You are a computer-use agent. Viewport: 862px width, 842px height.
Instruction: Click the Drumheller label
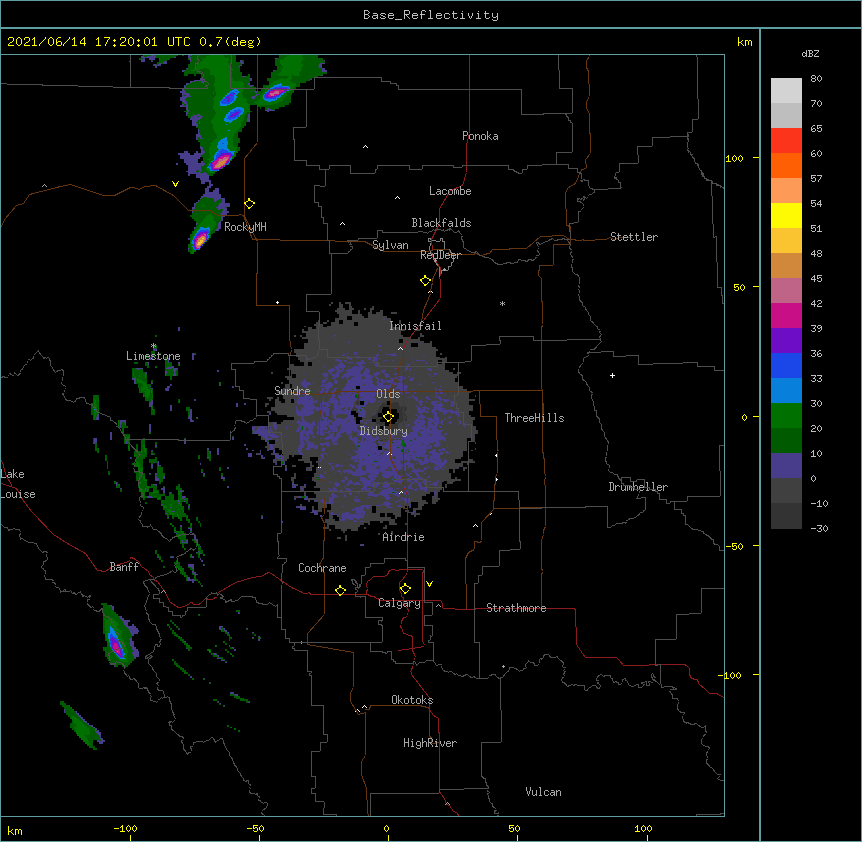pyautogui.click(x=638, y=487)
